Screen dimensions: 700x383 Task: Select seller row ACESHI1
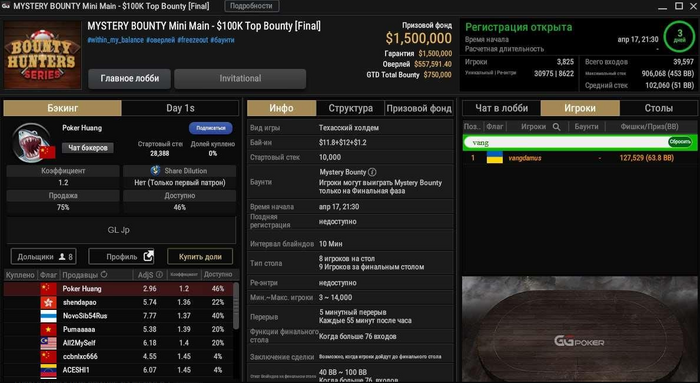tap(118, 370)
